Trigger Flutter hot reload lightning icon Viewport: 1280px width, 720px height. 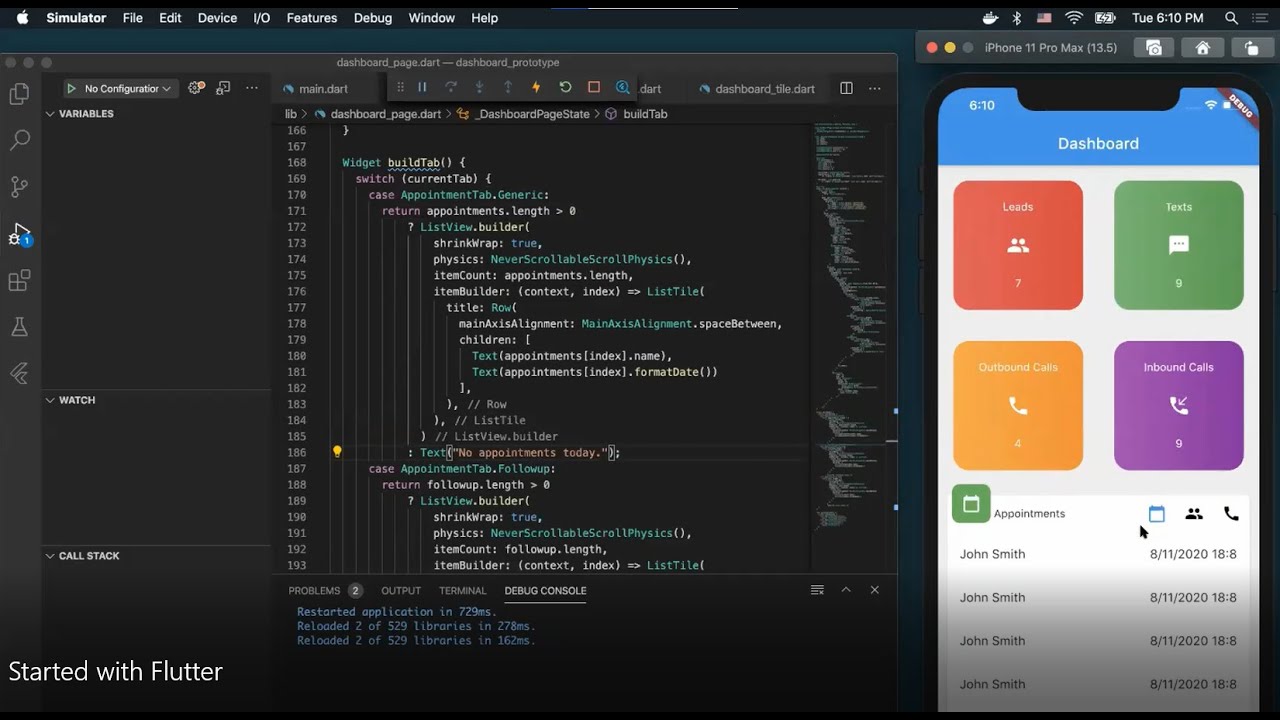click(x=536, y=88)
